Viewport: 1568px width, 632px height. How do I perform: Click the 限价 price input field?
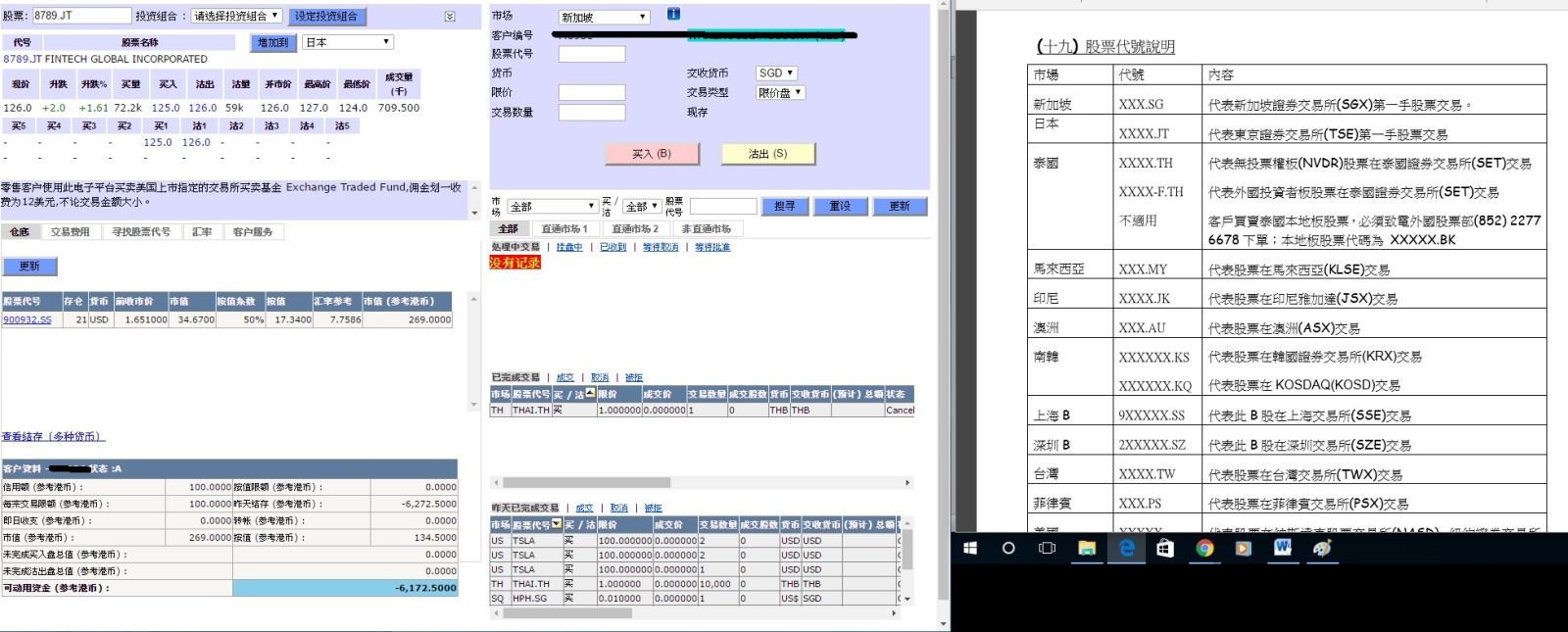point(591,93)
